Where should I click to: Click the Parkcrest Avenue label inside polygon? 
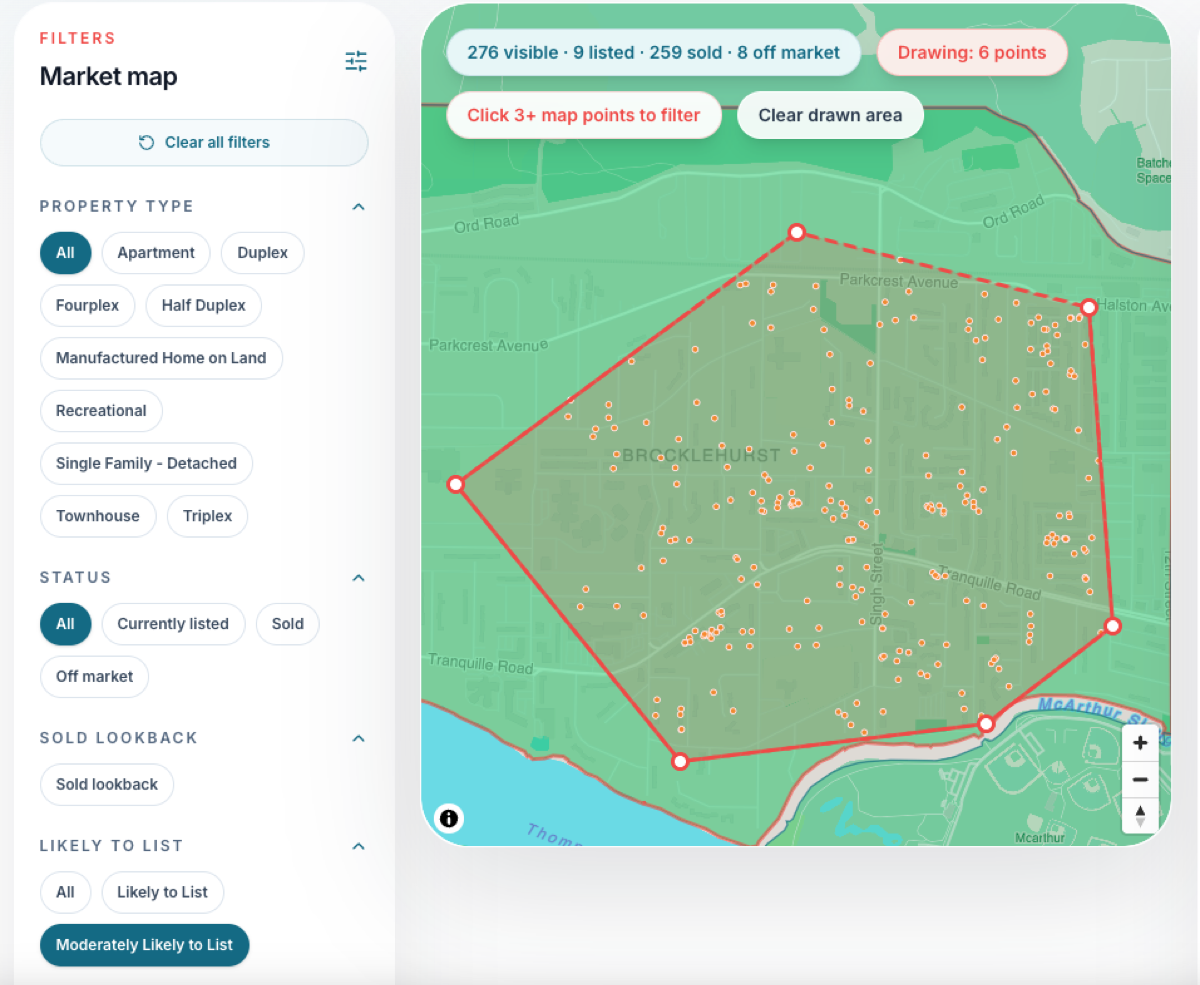tap(899, 282)
